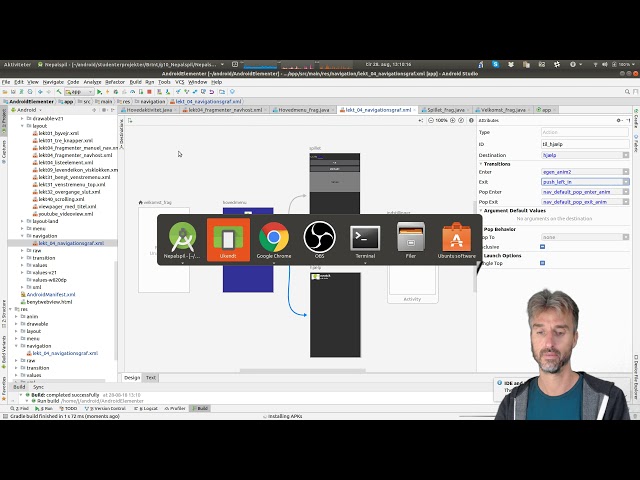This screenshot has width=640, height=480.
Task: Click the Skype tray icon
Action: point(496,64)
